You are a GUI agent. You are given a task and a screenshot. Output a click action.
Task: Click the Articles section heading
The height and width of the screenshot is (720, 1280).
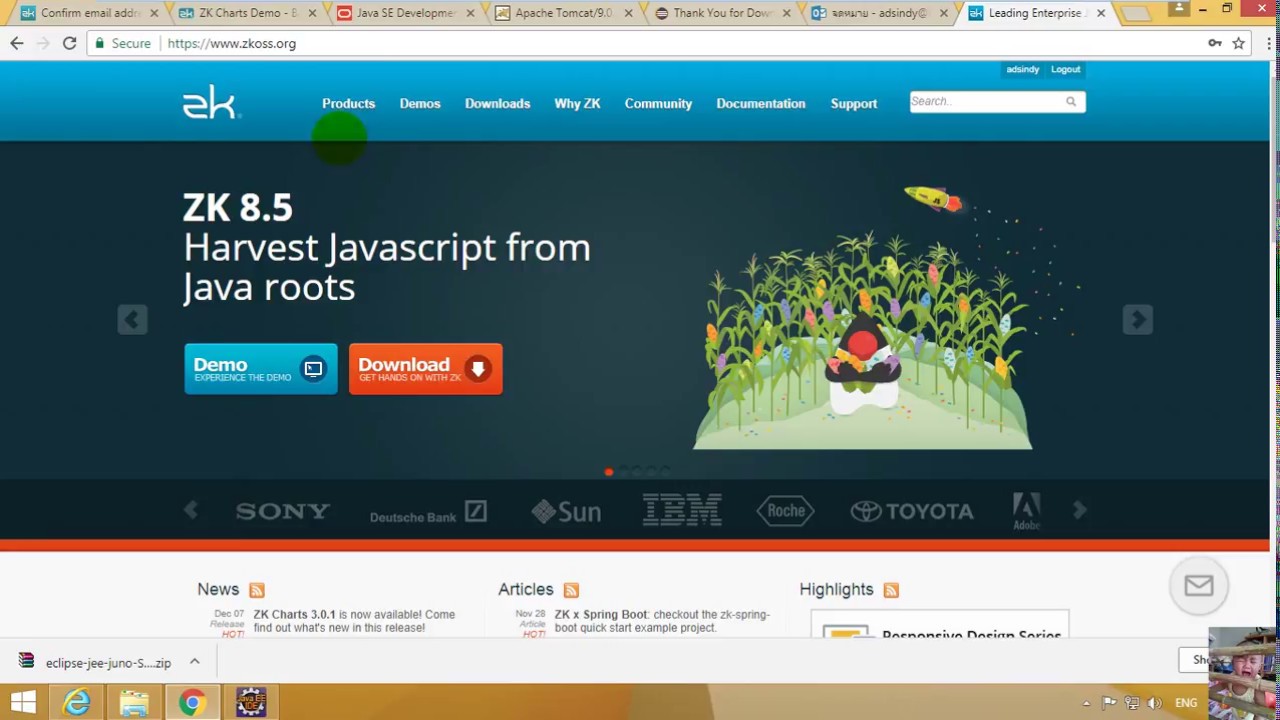[x=526, y=589]
